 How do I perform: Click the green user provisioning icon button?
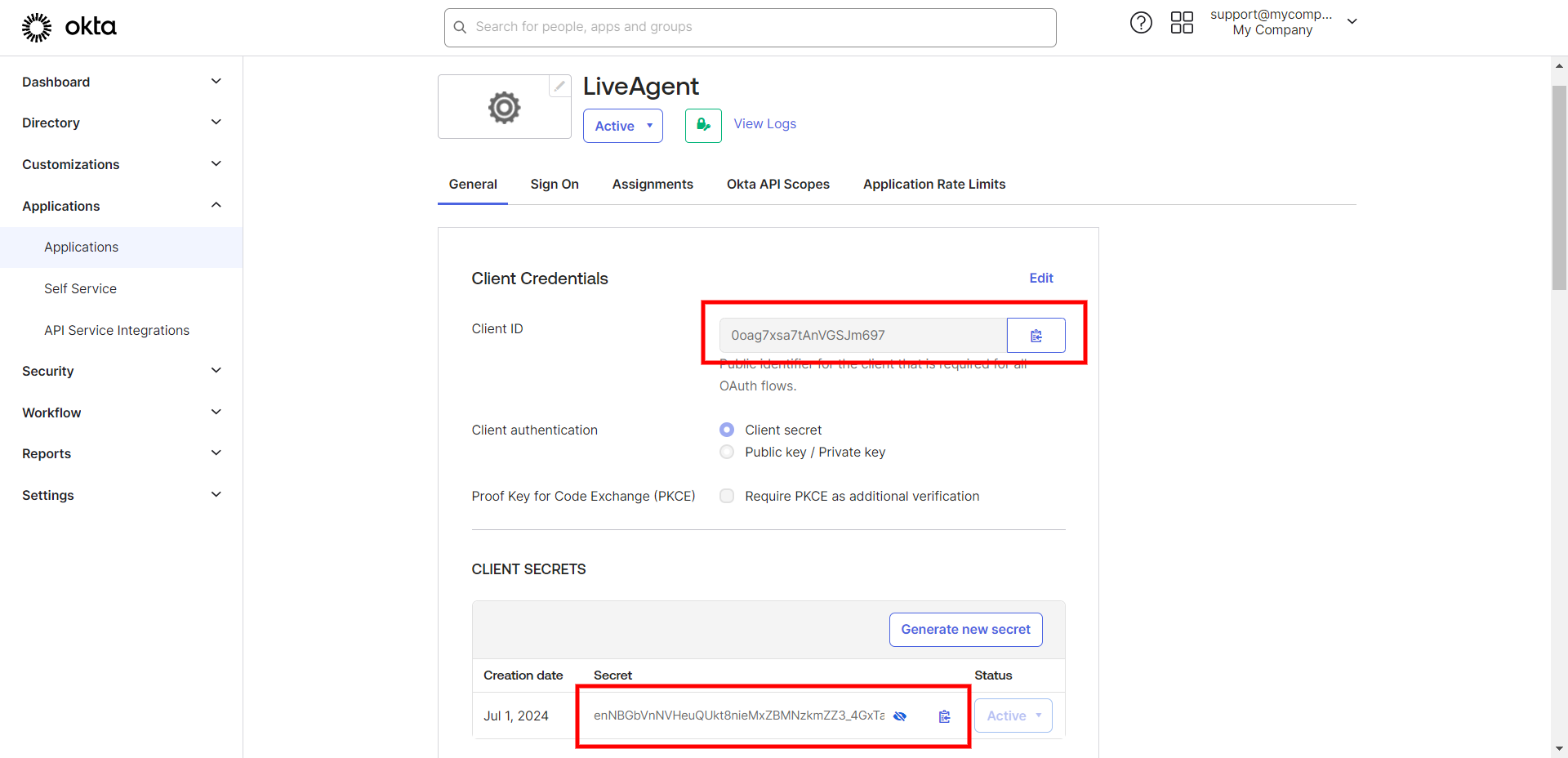(703, 126)
